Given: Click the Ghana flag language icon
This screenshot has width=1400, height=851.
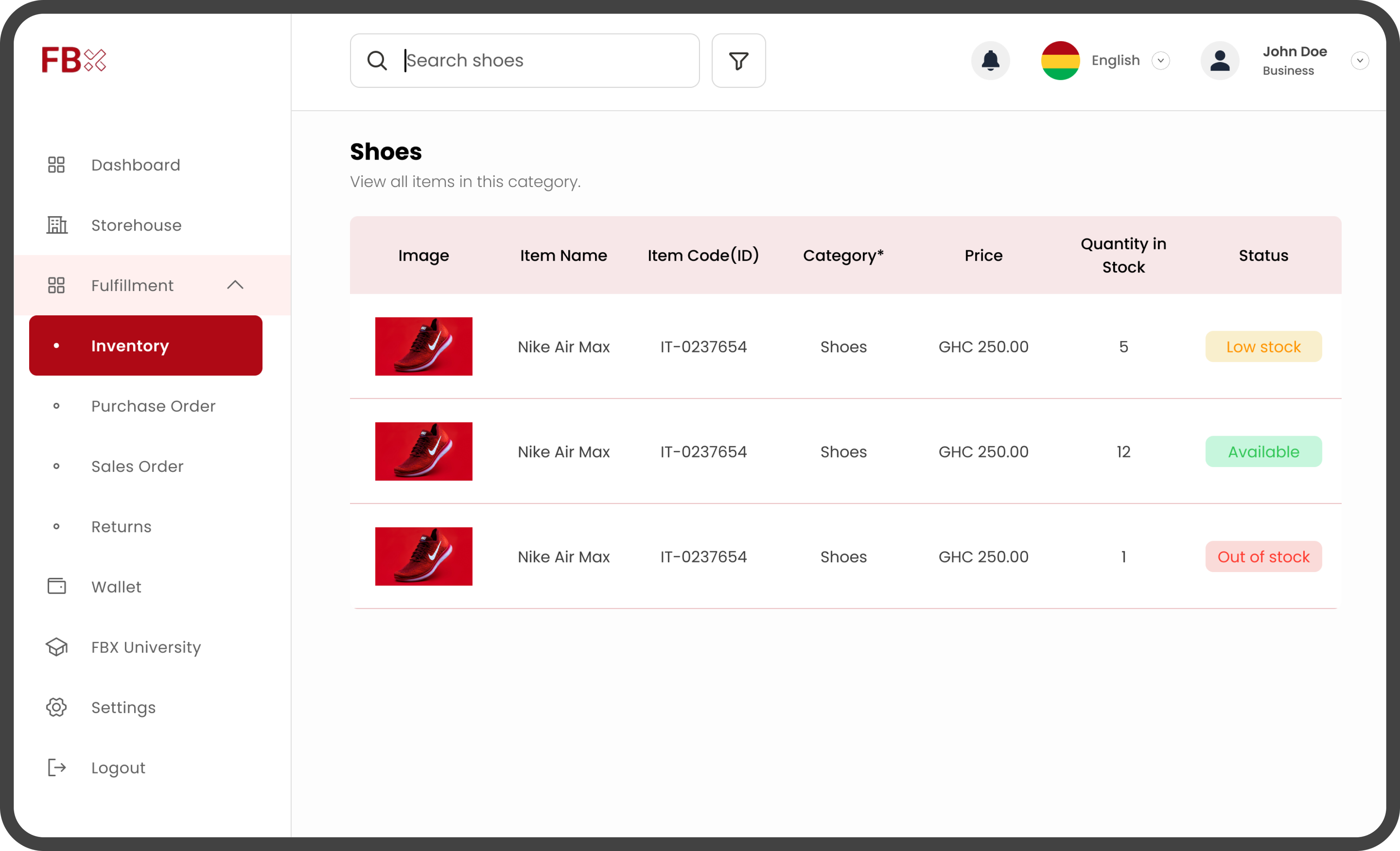Looking at the screenshot, I should 1059,61.
